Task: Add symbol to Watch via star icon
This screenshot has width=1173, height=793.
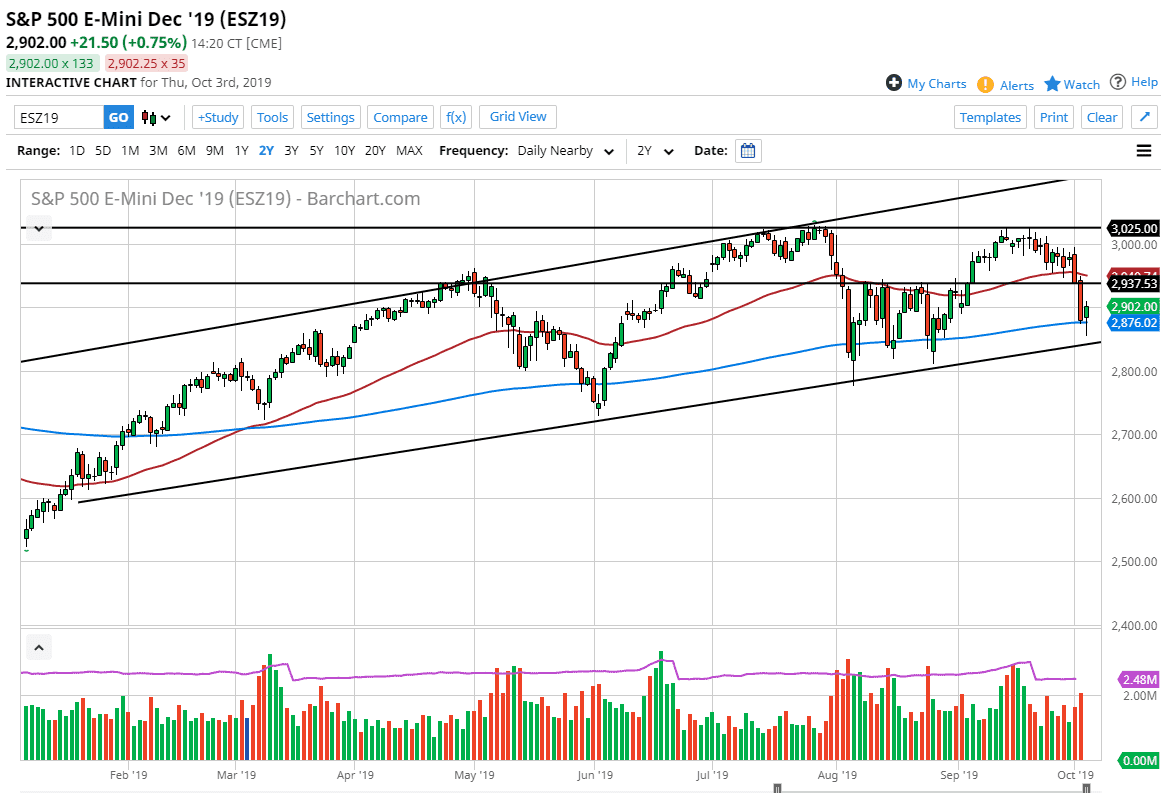Action: pos(1052,84)
